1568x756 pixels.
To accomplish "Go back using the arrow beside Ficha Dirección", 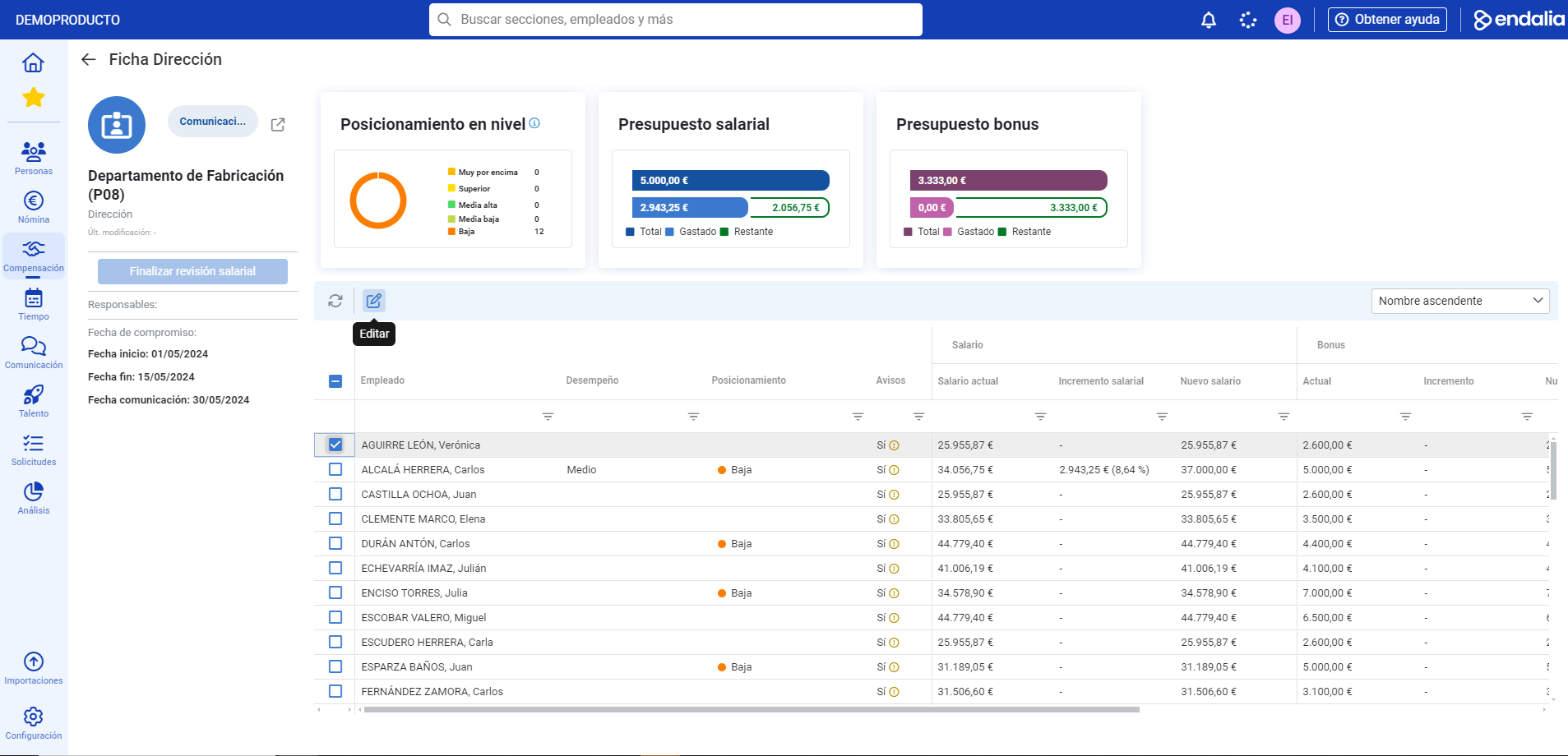I will click(89, 59).
